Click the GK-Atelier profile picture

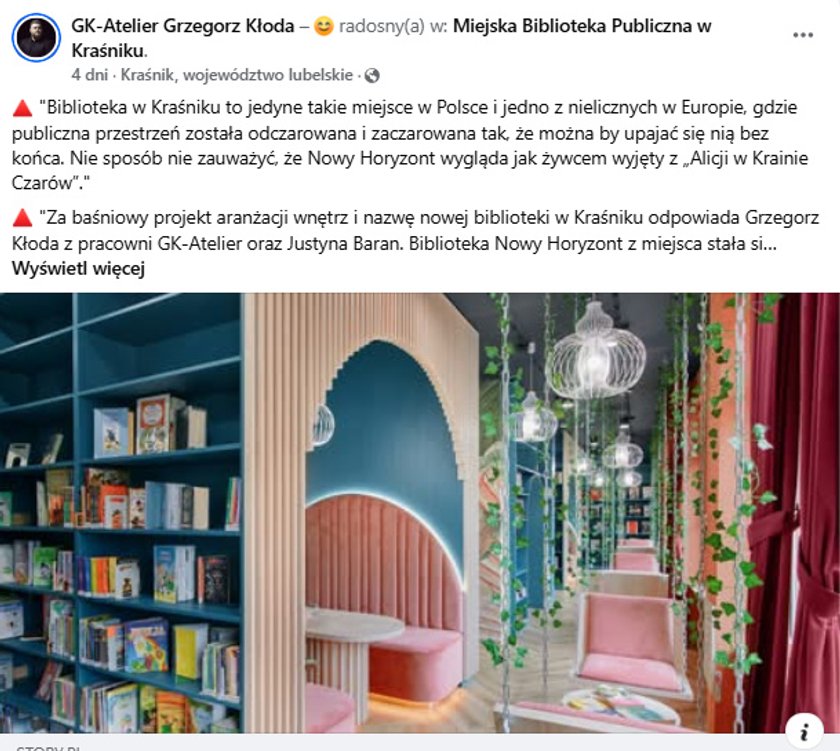coord(36,37)
